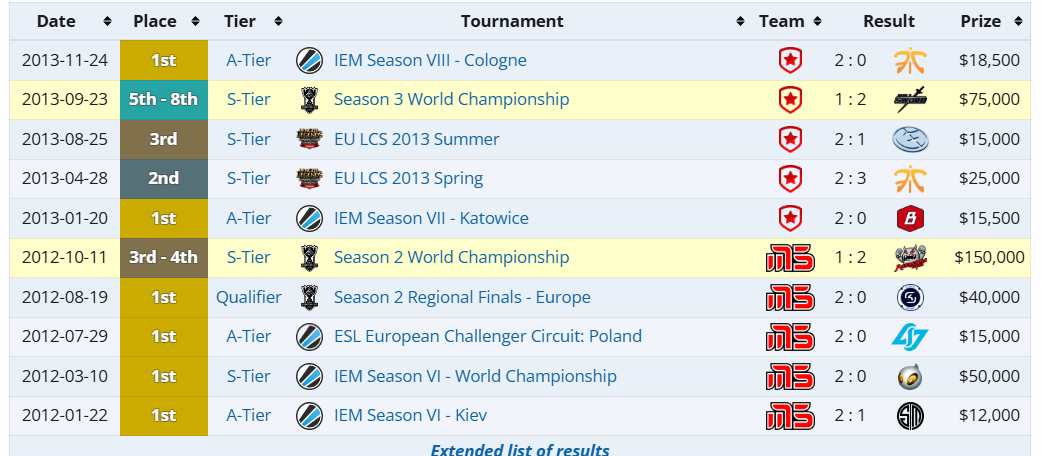Open Season 3 World Championship link
Viewport: 1041px width, 456px height.
(x=451, y=100)
